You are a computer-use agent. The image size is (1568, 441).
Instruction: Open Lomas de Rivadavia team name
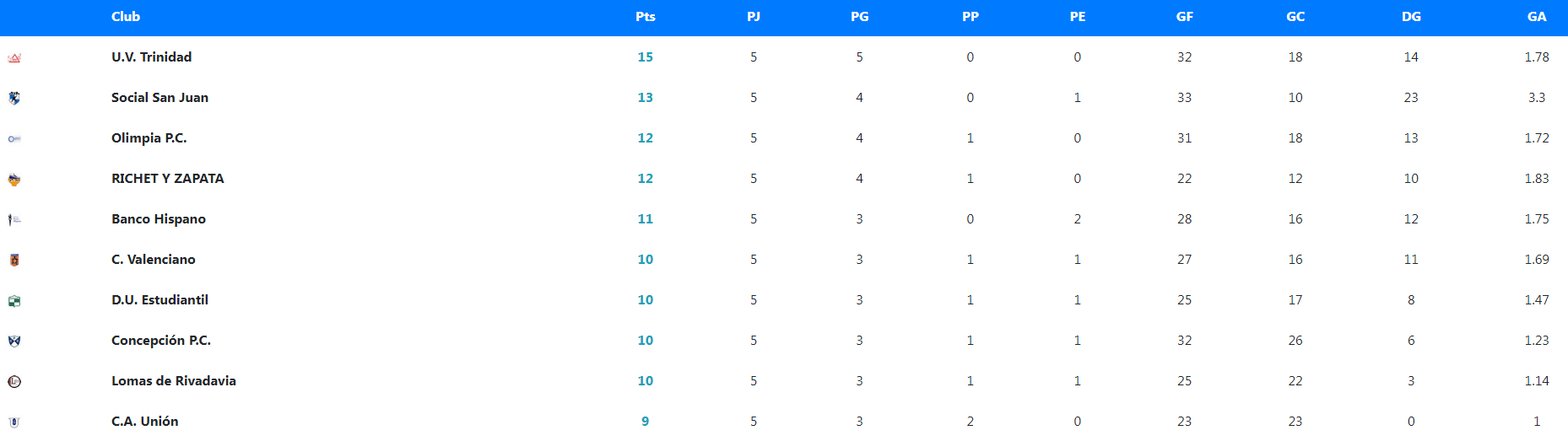[174, 381]
